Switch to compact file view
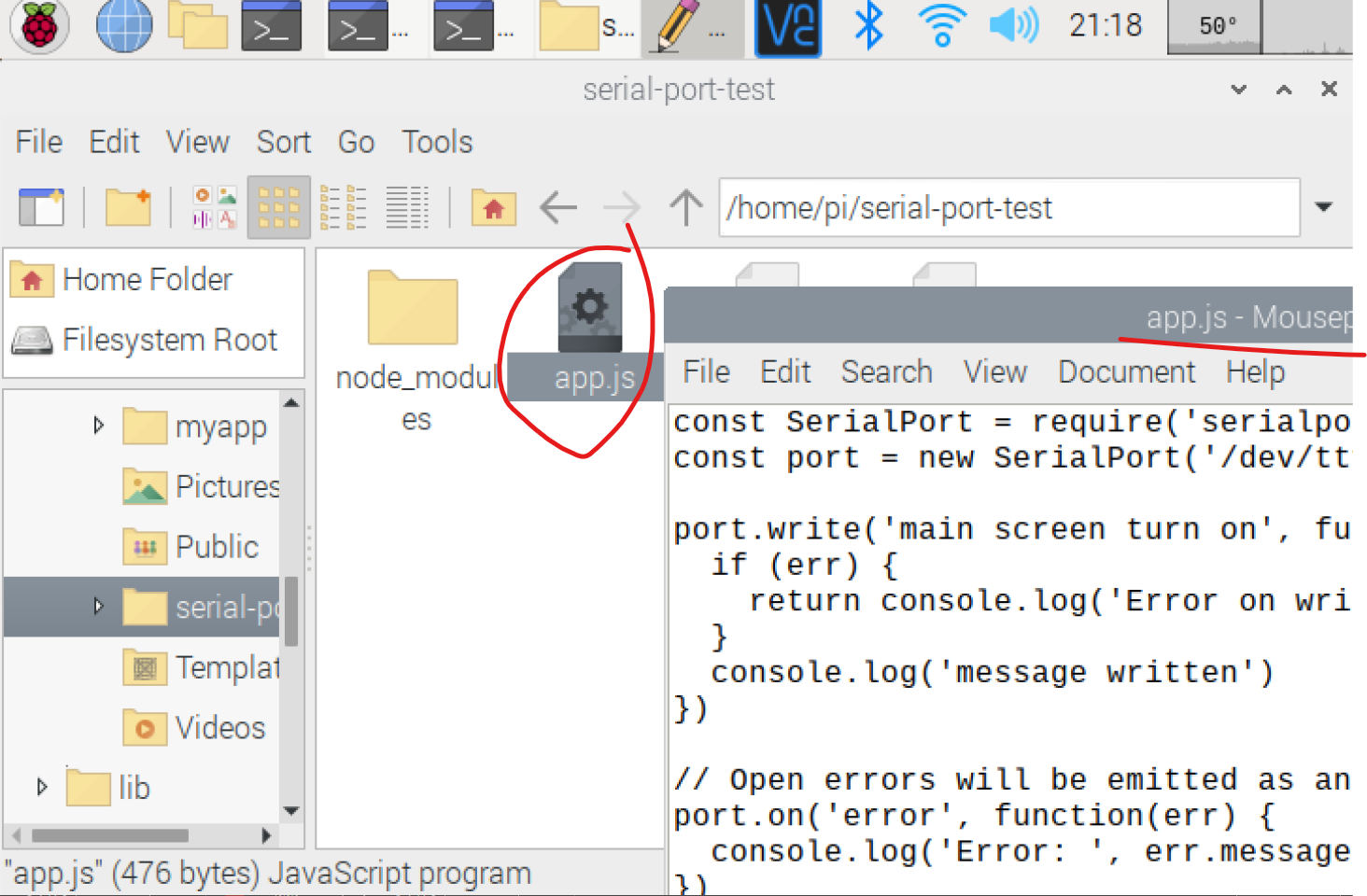The image size is (1367, 896). [344, 207]
